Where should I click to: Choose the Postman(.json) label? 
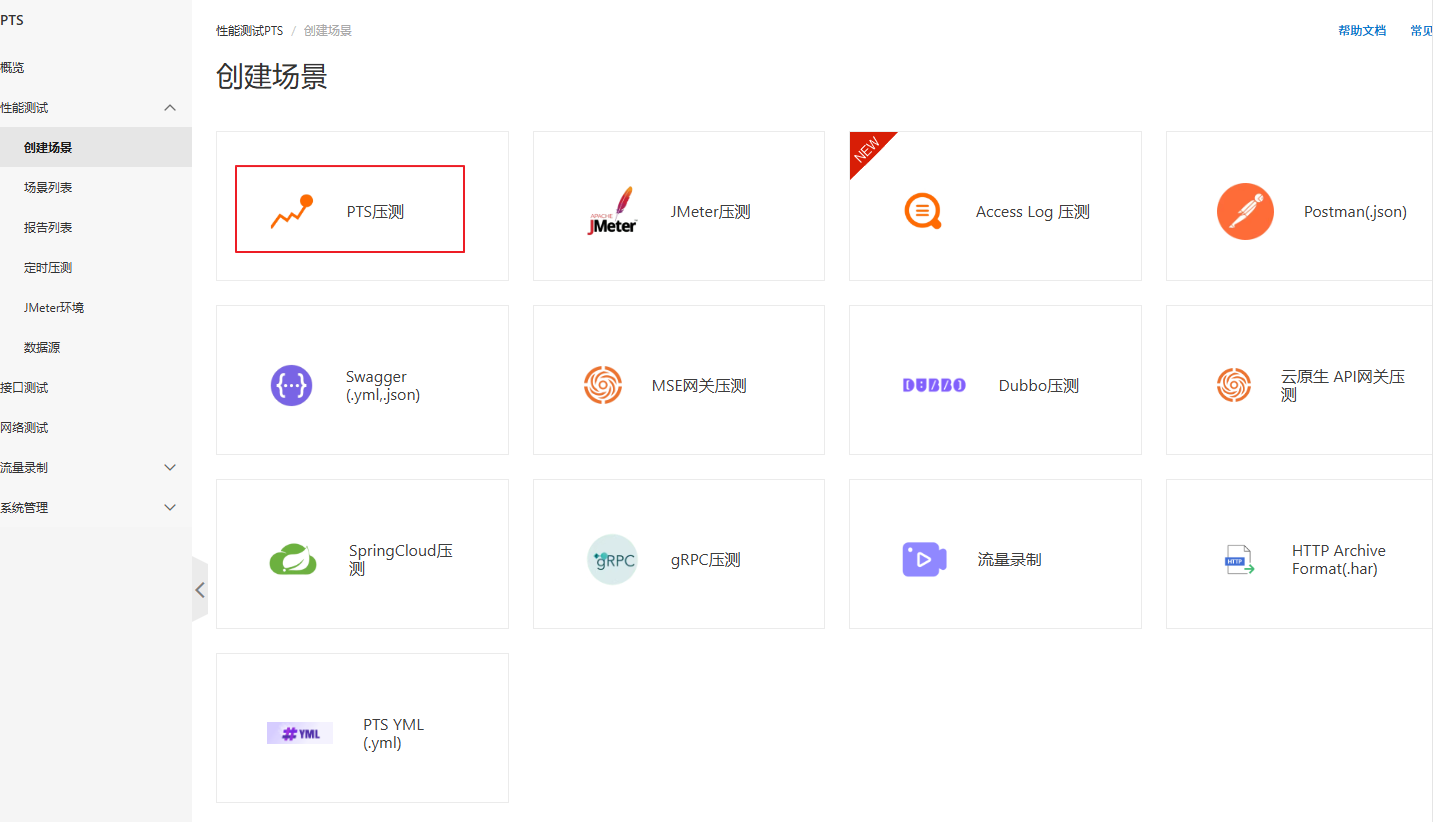point(1355,212)
